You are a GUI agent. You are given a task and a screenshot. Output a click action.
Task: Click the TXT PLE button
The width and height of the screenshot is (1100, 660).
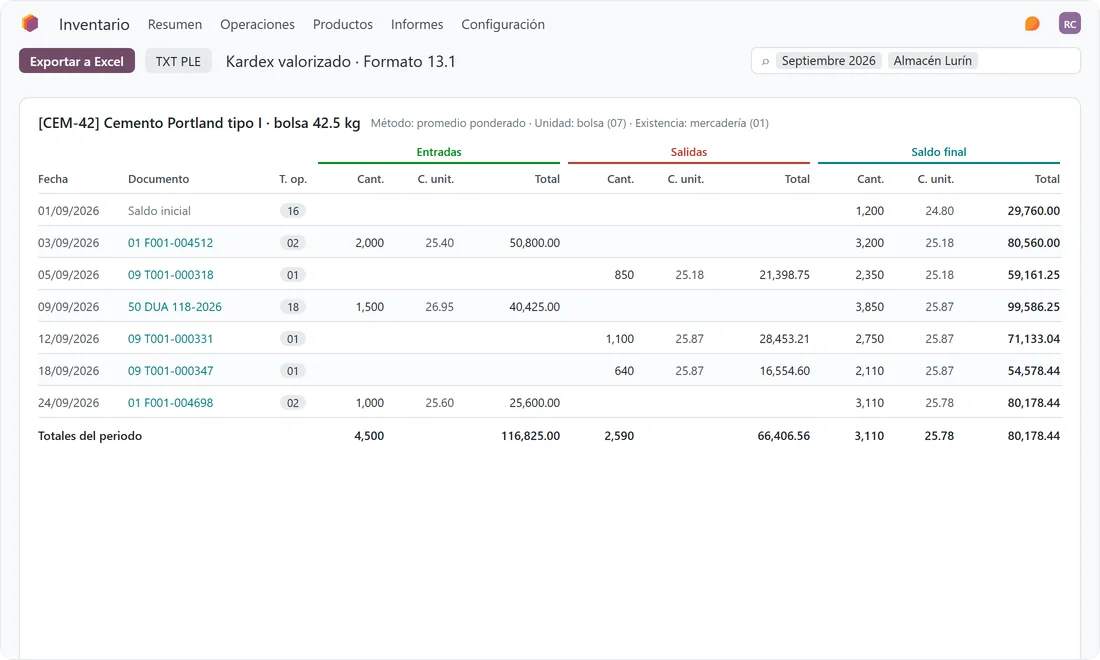[178, 61]
